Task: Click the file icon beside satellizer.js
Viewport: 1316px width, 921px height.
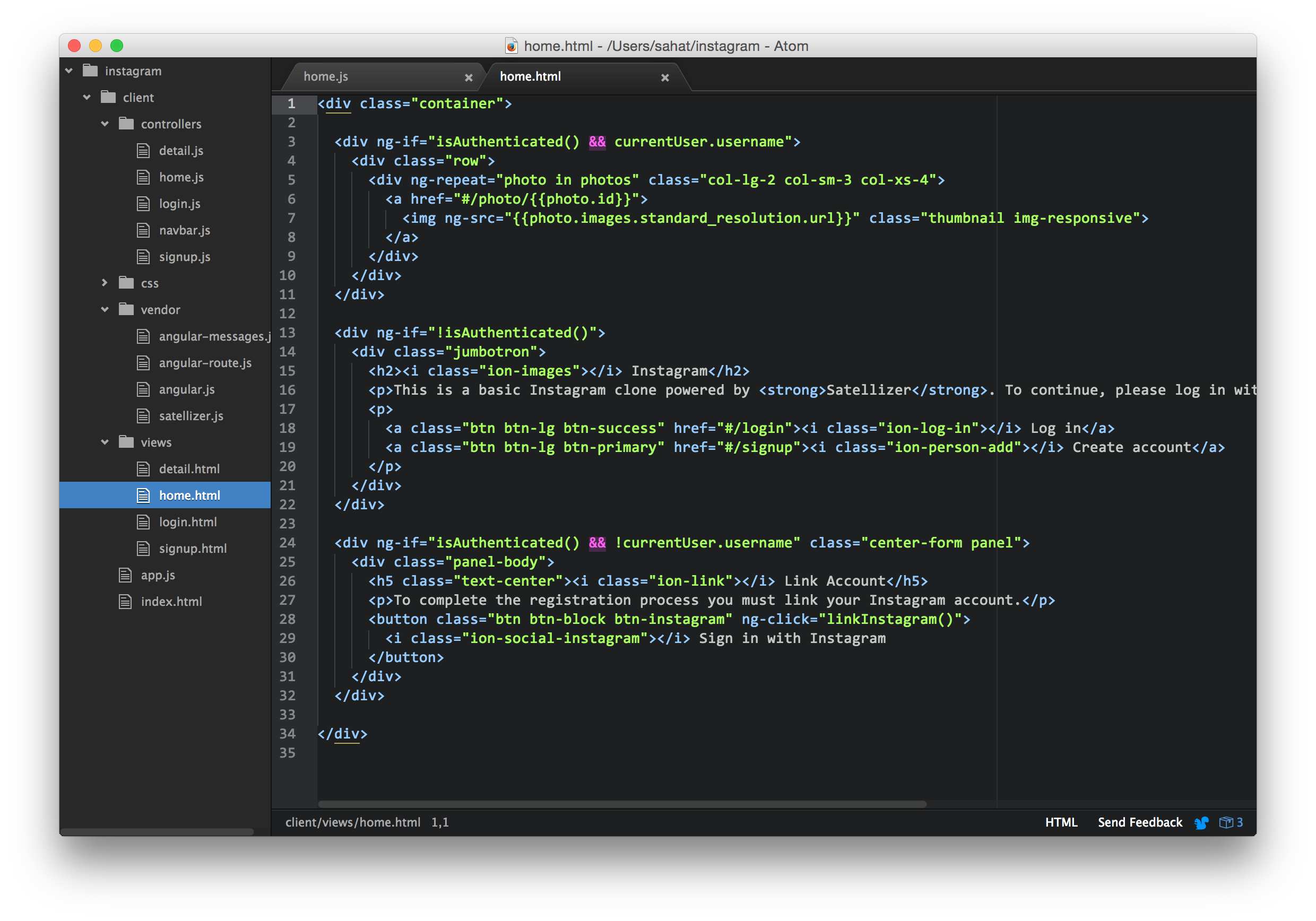Action: pyautogui.click(x=143, y=416)
